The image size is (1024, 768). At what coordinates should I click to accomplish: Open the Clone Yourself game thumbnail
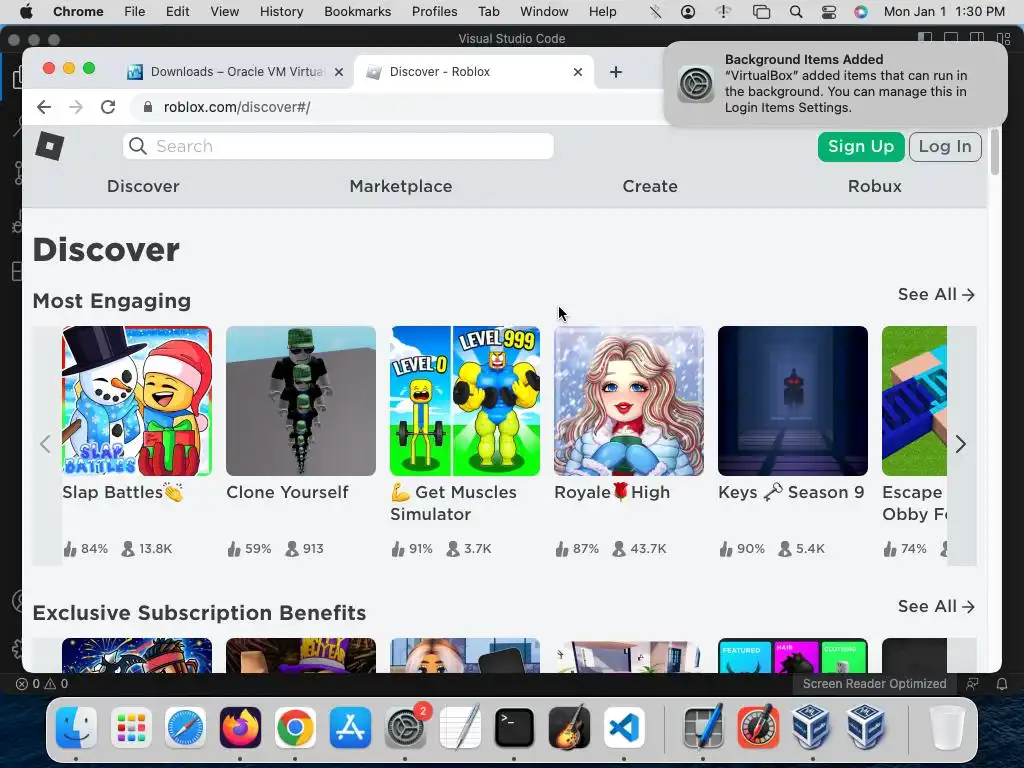(x=301, y=401)
